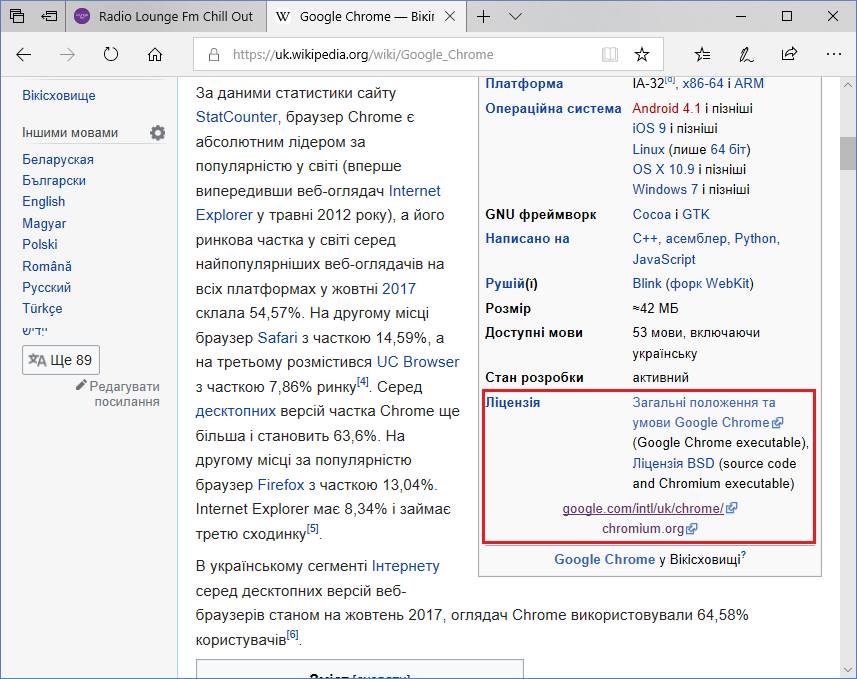
Task: Follow footnote reference [6]
Action: (292, 634)
